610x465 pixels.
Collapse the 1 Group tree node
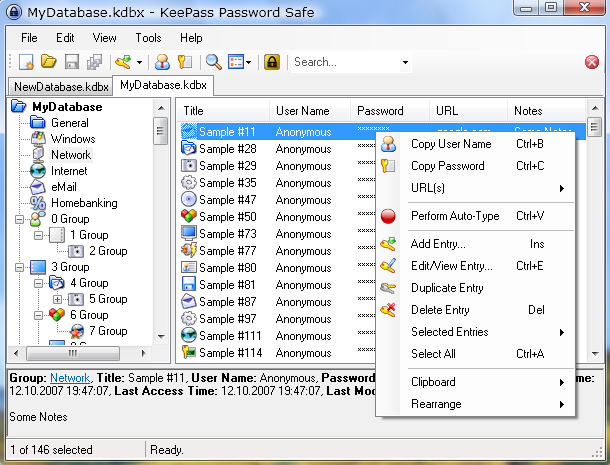pos(38,235)
